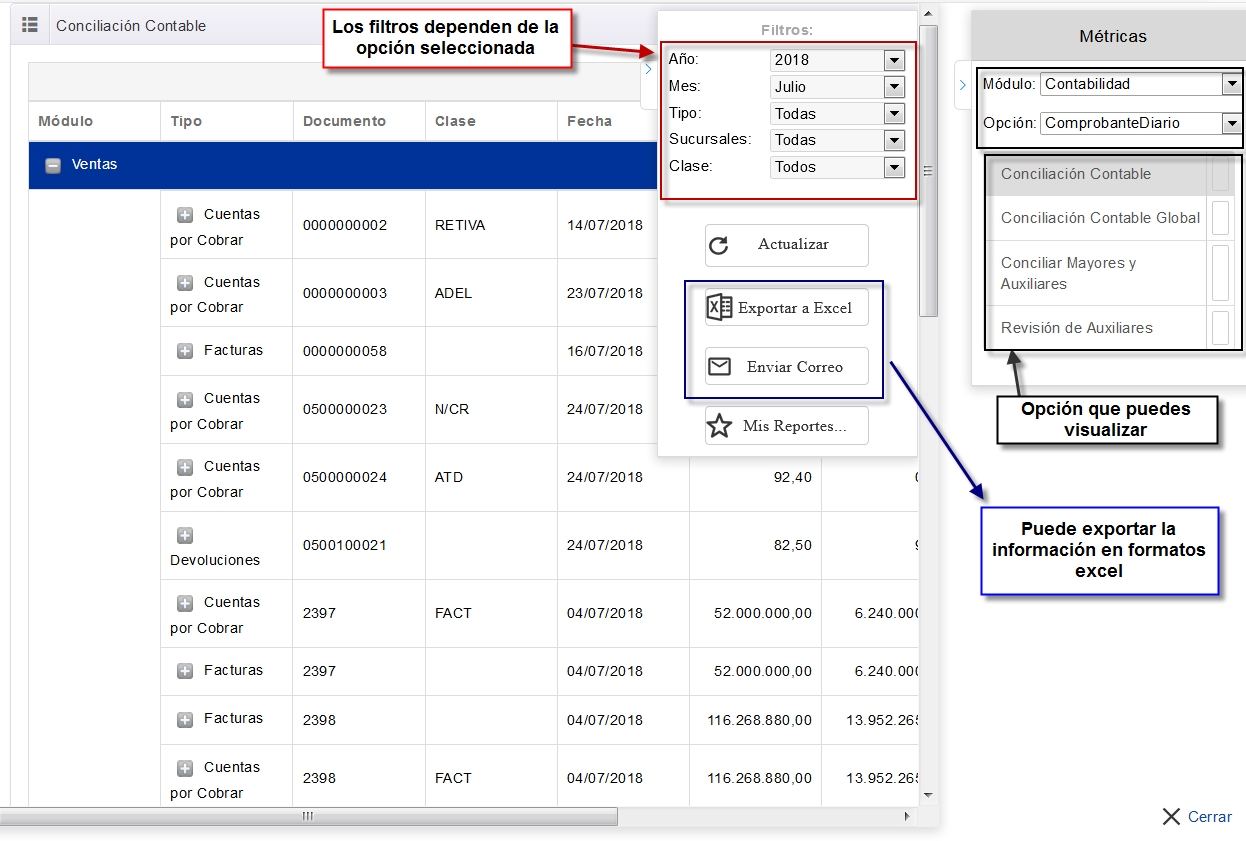The width and height of the screenshot is (1246, 841).
Task: Open the Opción dropdown showing ComprobanteDiario
Action: tap(1231, 123)
